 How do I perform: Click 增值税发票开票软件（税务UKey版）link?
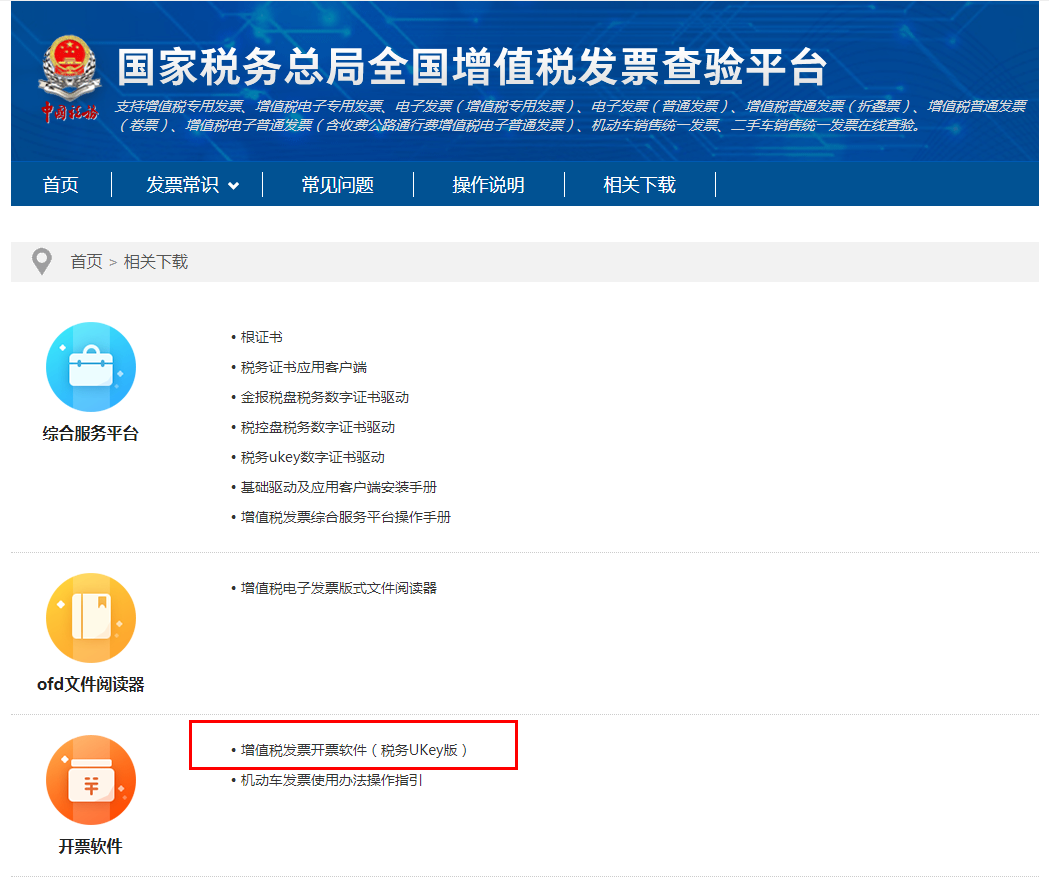[x=354, y=749]
